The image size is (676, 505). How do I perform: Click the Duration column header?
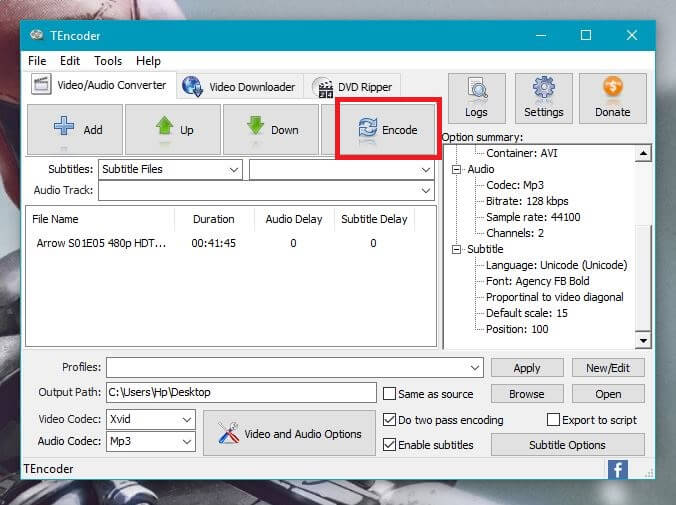[x=214, y=219]
